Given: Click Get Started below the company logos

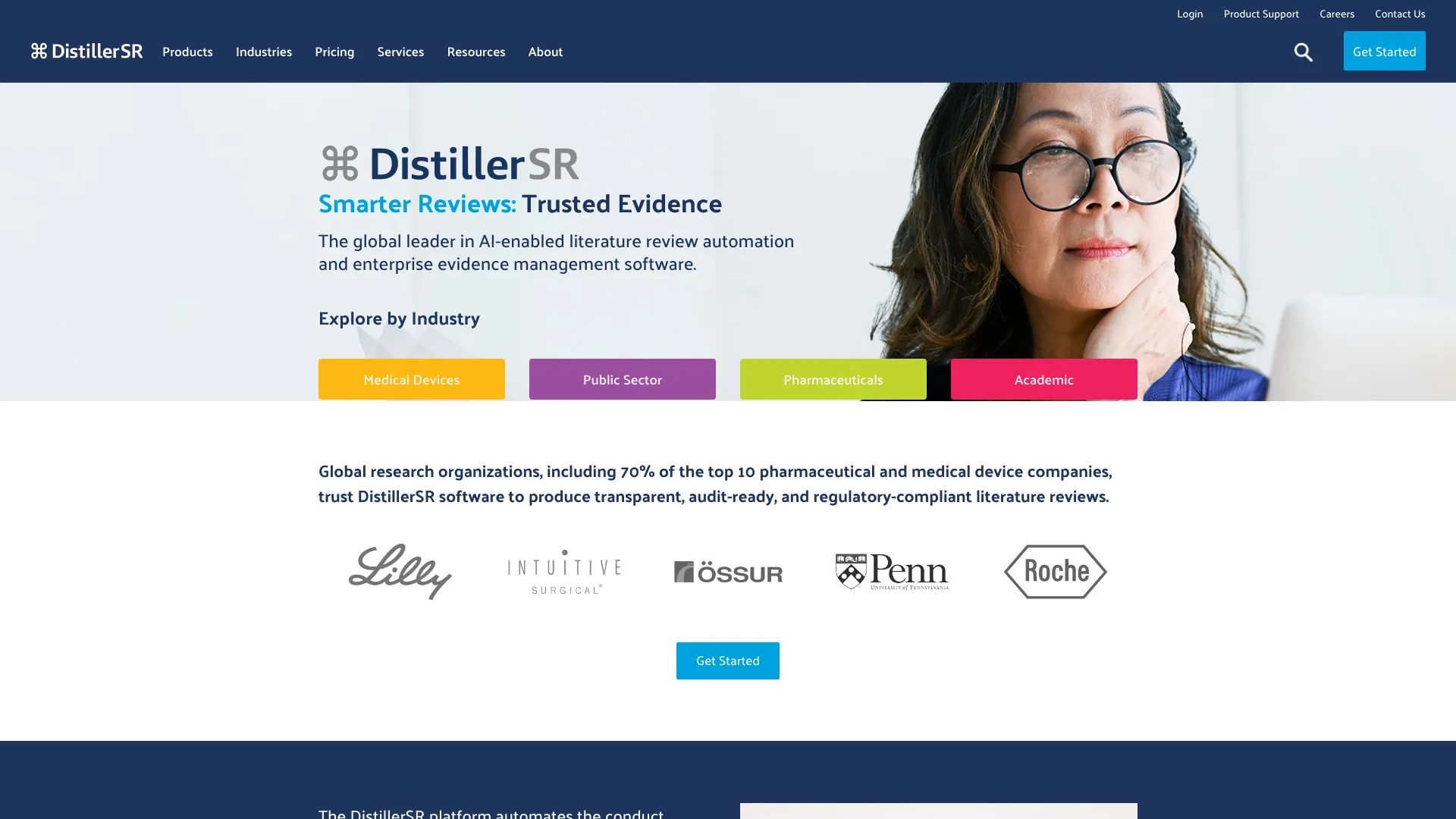Looking at the screenshot, I should tap(727, 661).
